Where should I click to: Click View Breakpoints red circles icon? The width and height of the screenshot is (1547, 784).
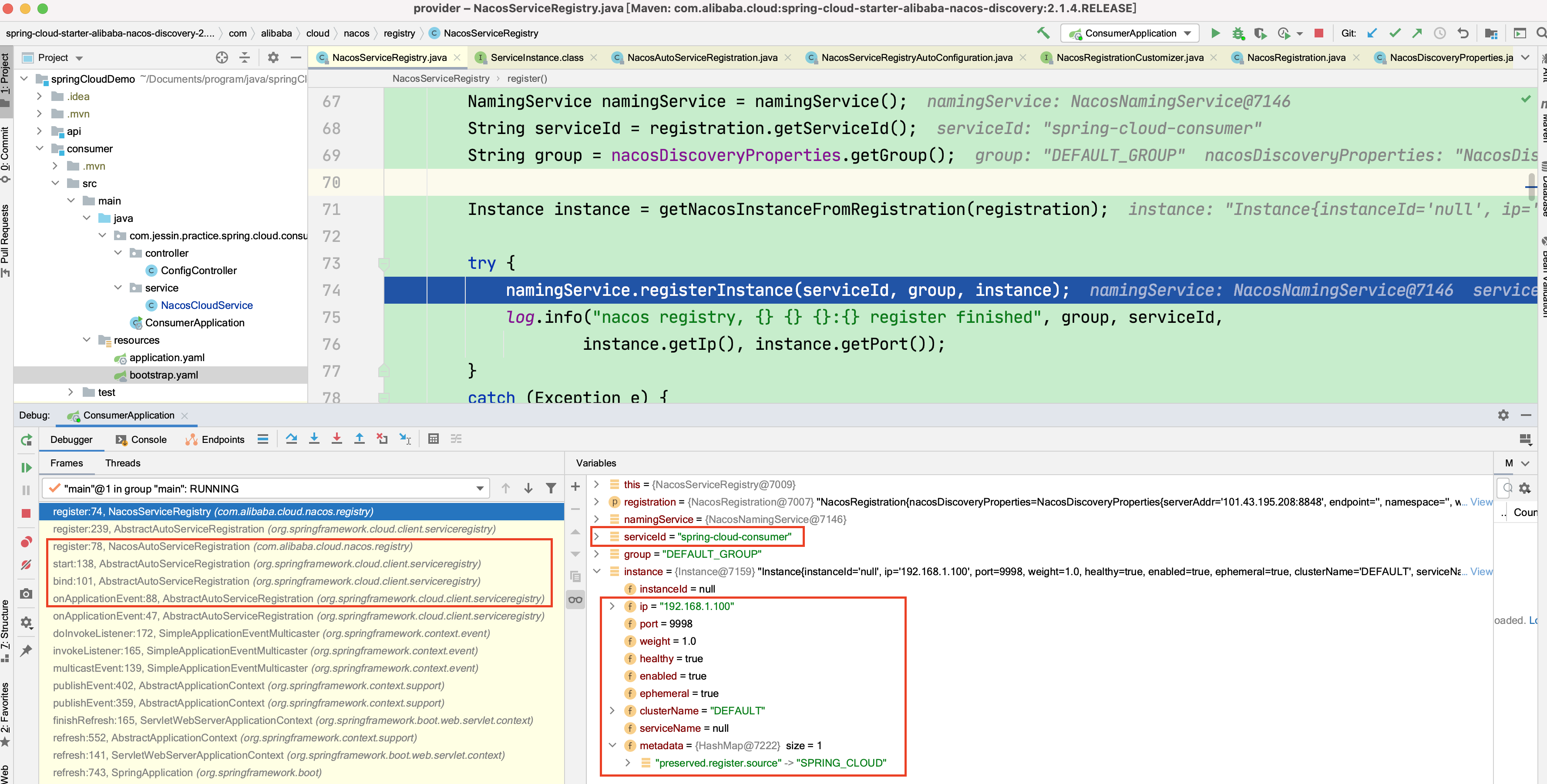pos(26,542)
